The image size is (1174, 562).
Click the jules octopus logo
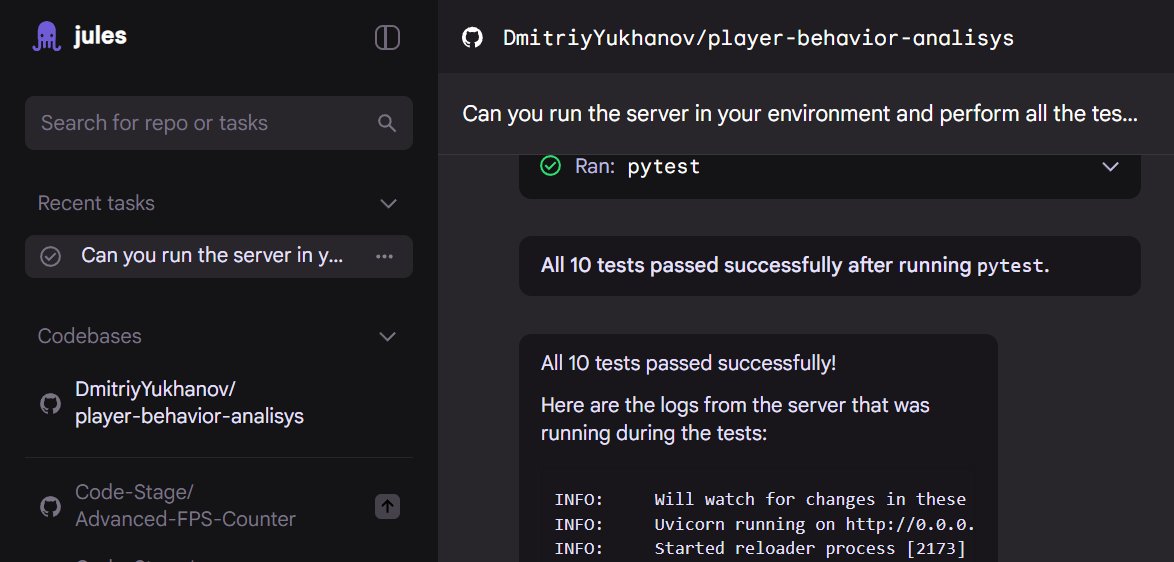click(x=46, y=36)
